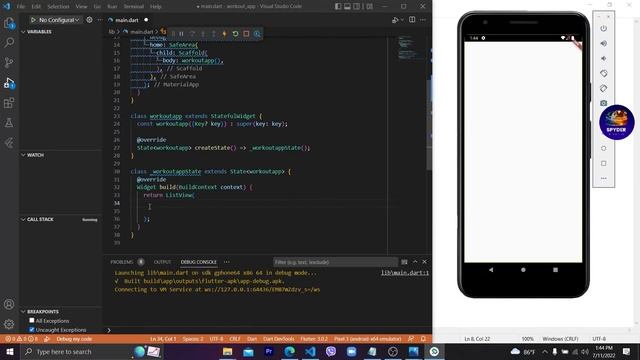The image size is (640, 360).
Task: Trigger Hot Reload lightning icon
Action: tap(224, 34)
